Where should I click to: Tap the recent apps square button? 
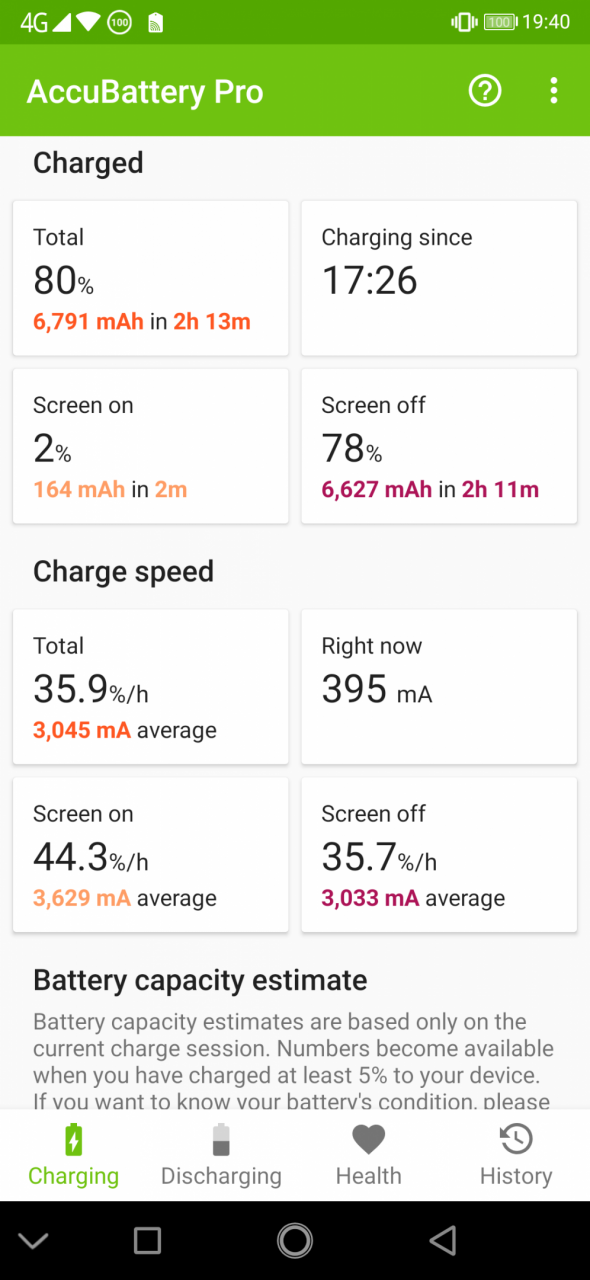(x=147, y=1241)
